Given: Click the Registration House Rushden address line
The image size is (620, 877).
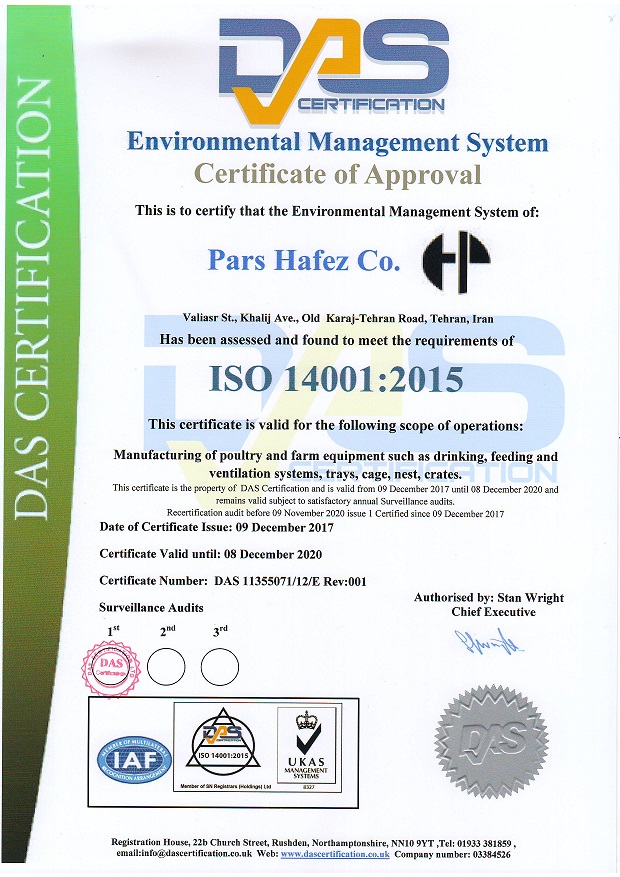Looking at the screenshot, I should pos(313,842).
